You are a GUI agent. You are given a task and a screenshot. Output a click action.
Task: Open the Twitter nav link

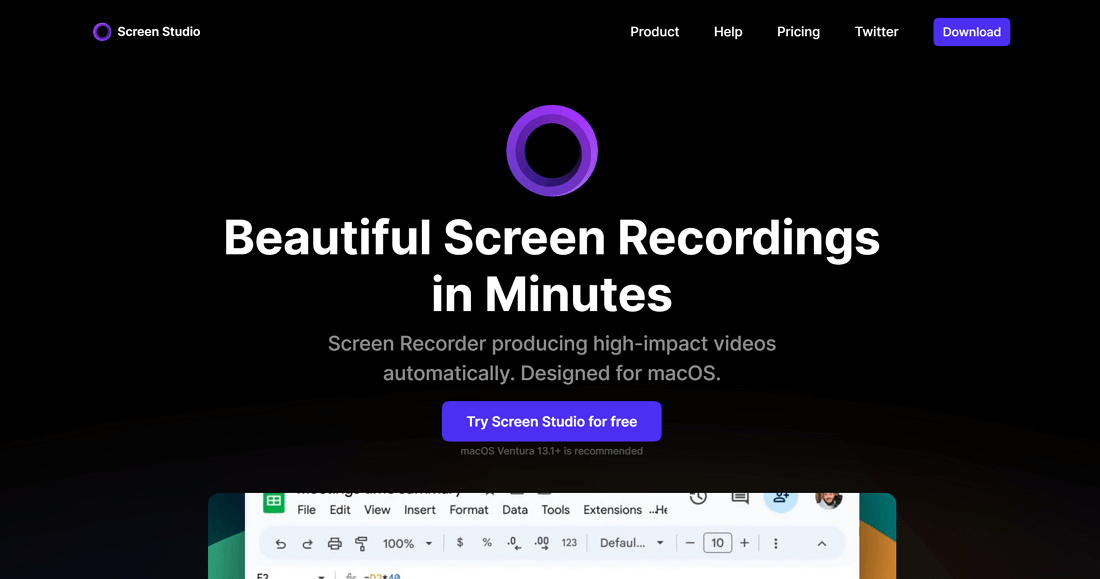(876, 32)
